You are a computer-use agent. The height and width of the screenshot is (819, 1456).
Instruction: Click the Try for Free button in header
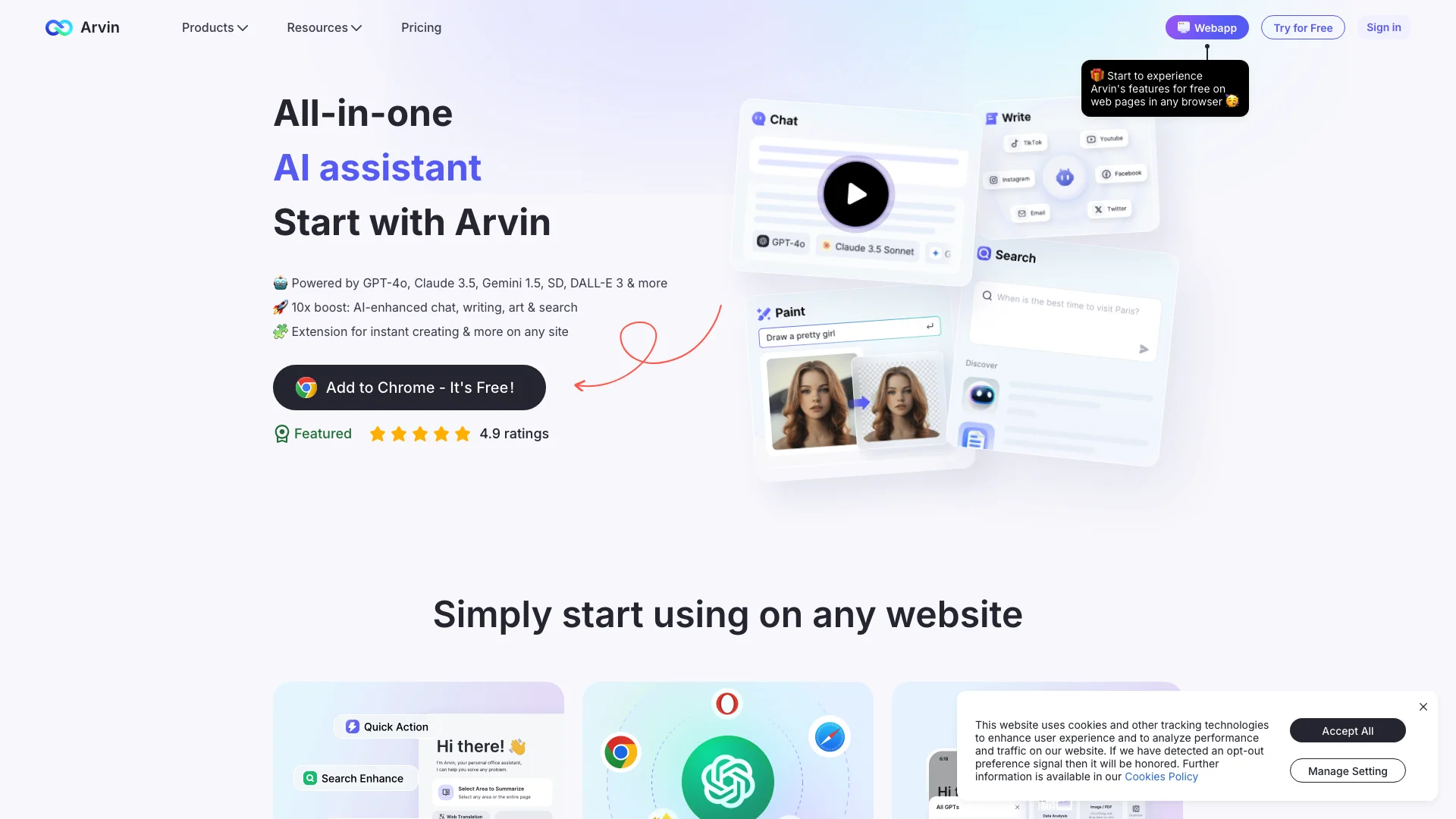[1302, 27]
